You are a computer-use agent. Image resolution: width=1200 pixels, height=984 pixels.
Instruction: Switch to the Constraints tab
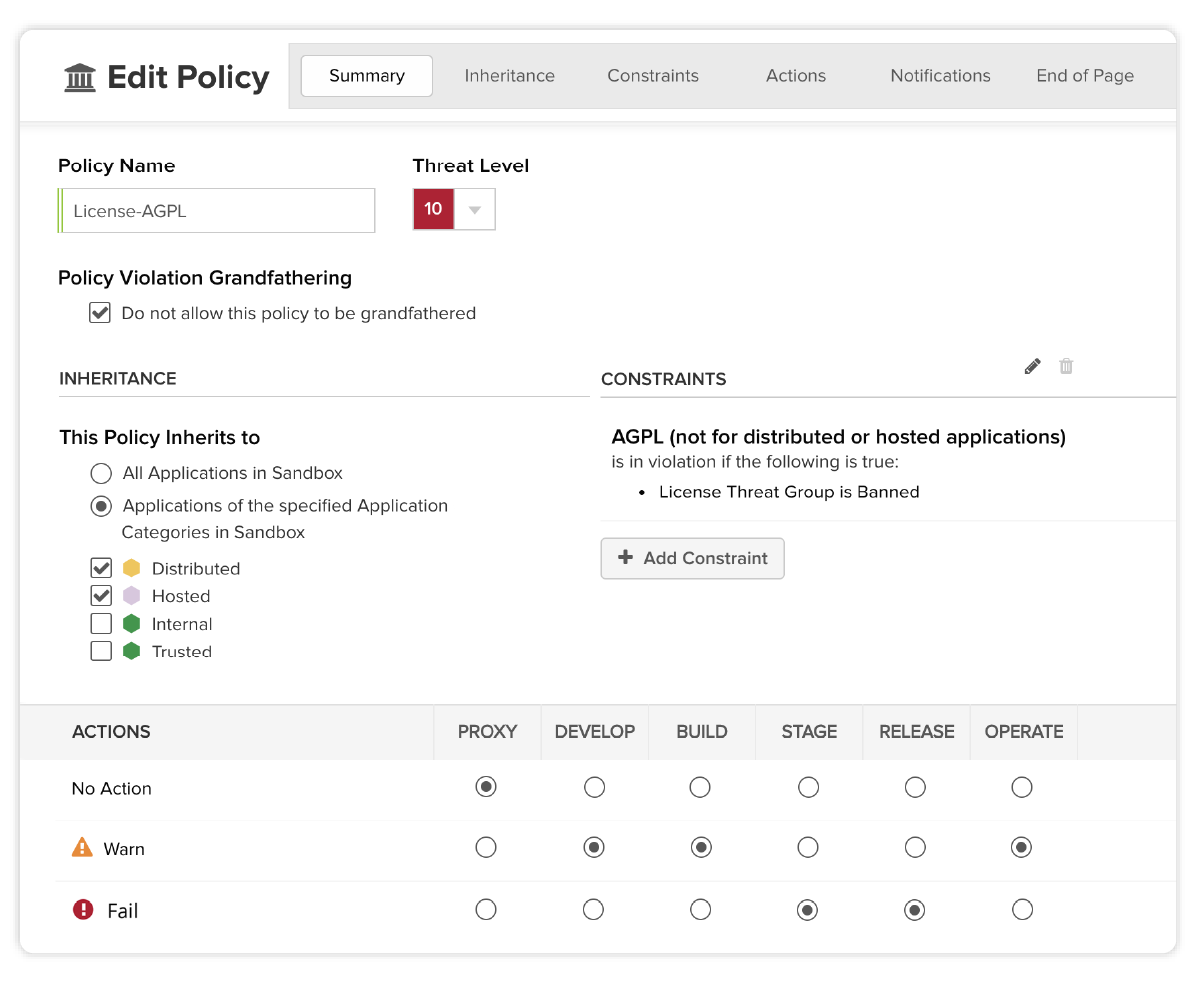point(653,75)
